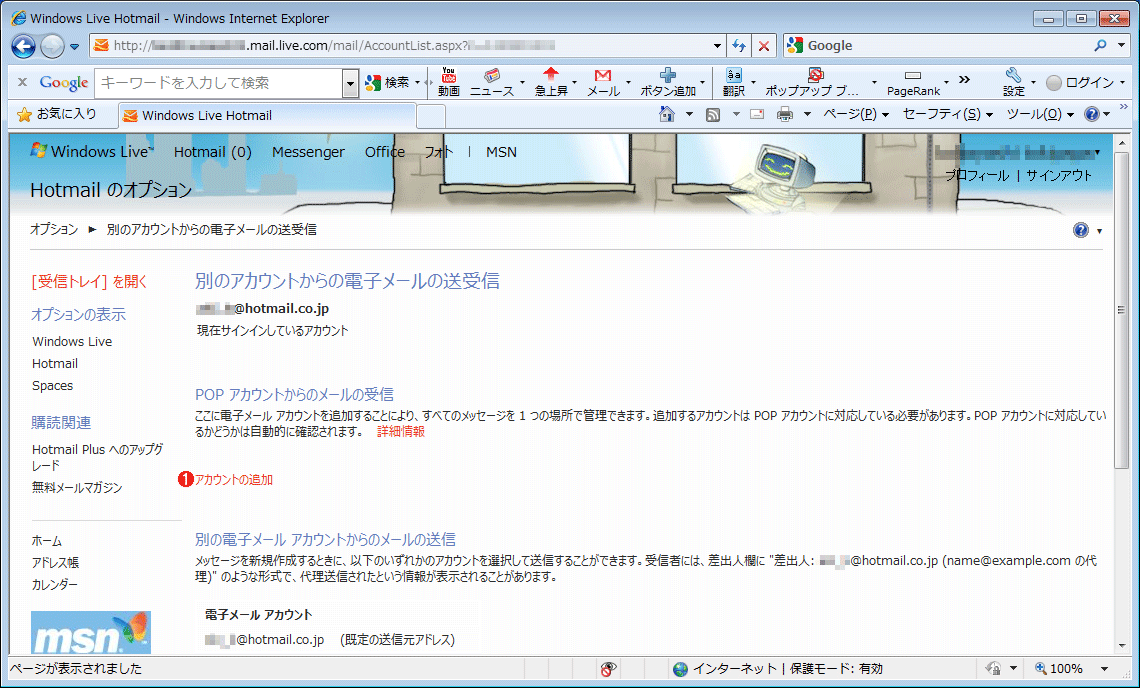Select the Windows Live Hotmail tab
Viewport: 1140px width, 688px height.
click(266, 116)
